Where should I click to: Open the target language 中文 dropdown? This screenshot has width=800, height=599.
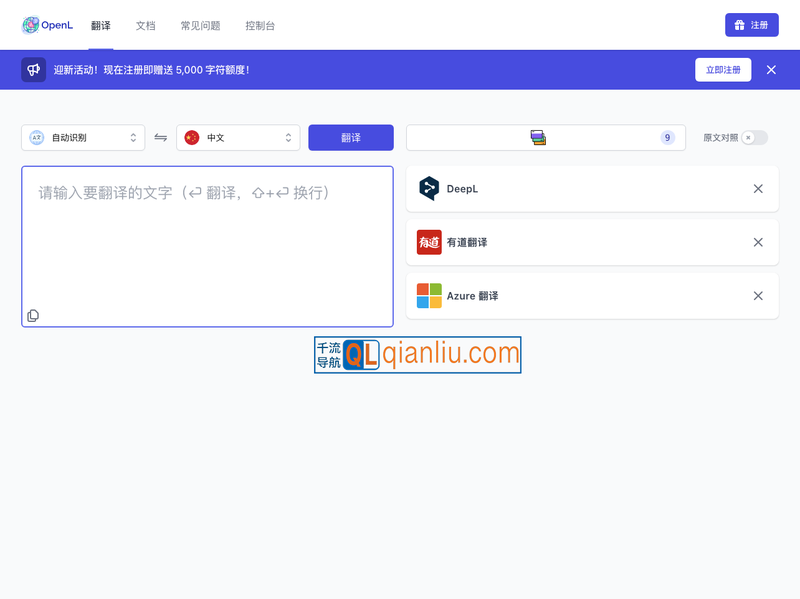pos(238,137)
